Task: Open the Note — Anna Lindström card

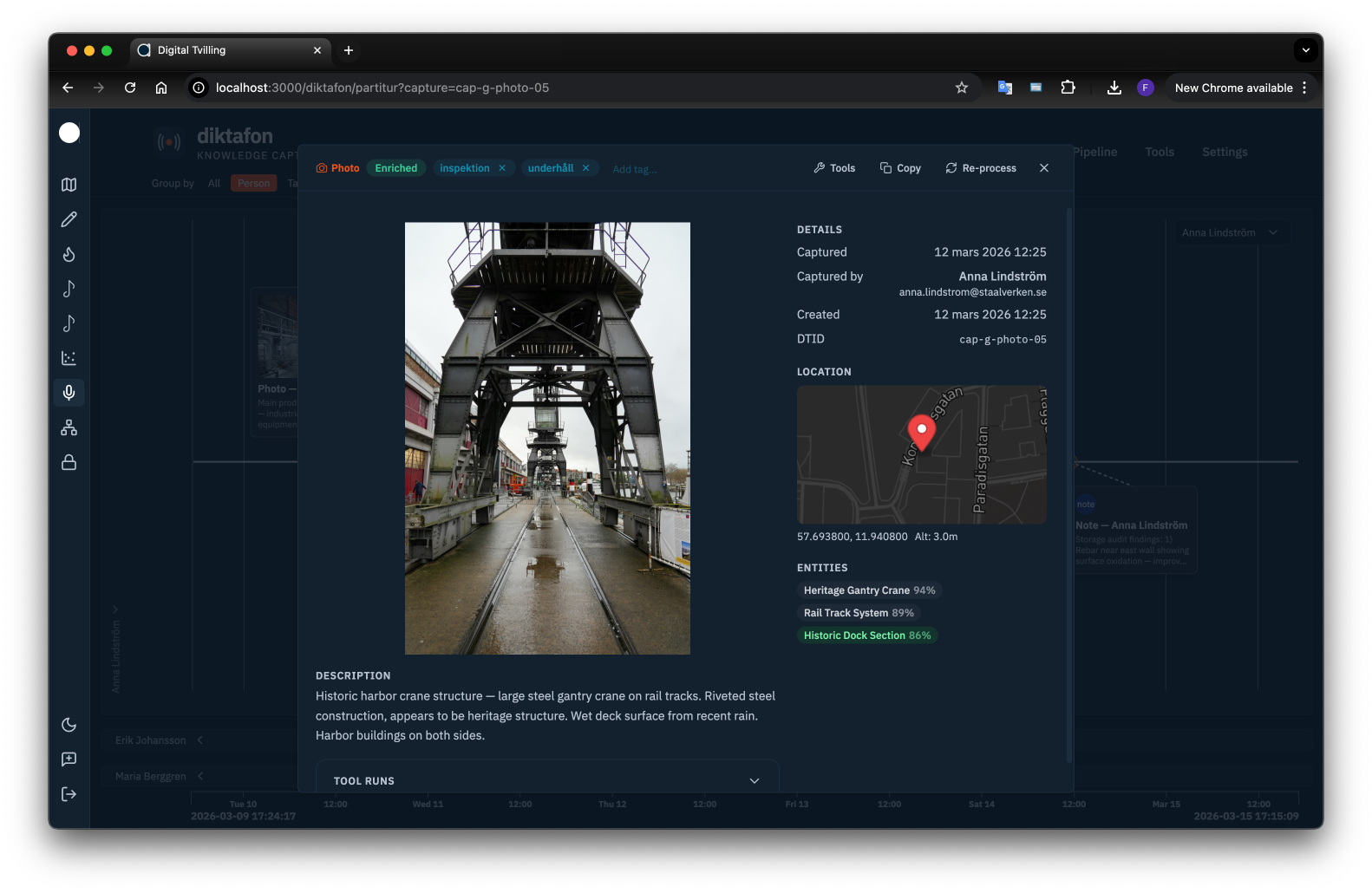Action: tap(1135, 530)
